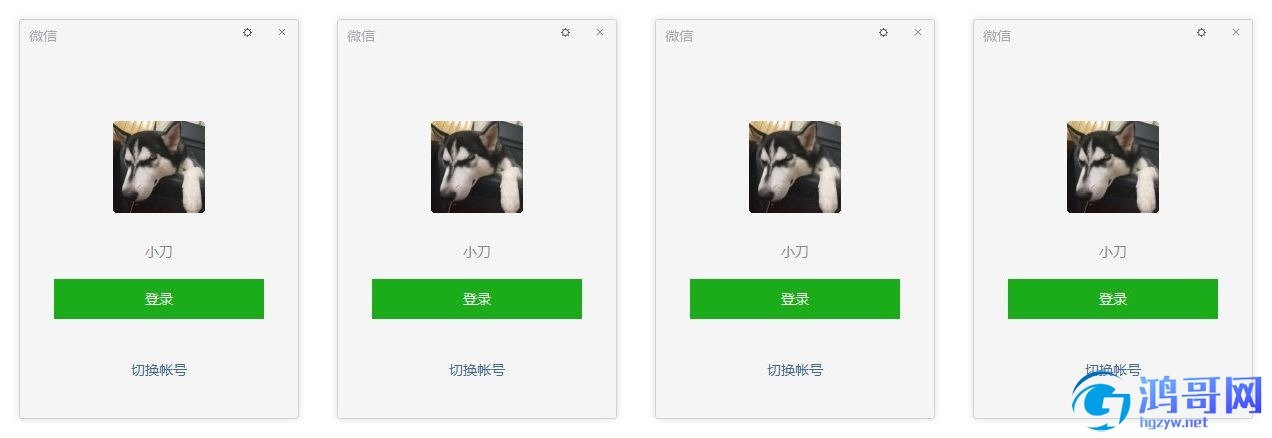Click husky avatar in fourth WeChat window
Screen dimensions: 1272x438
pos(1113,167)
